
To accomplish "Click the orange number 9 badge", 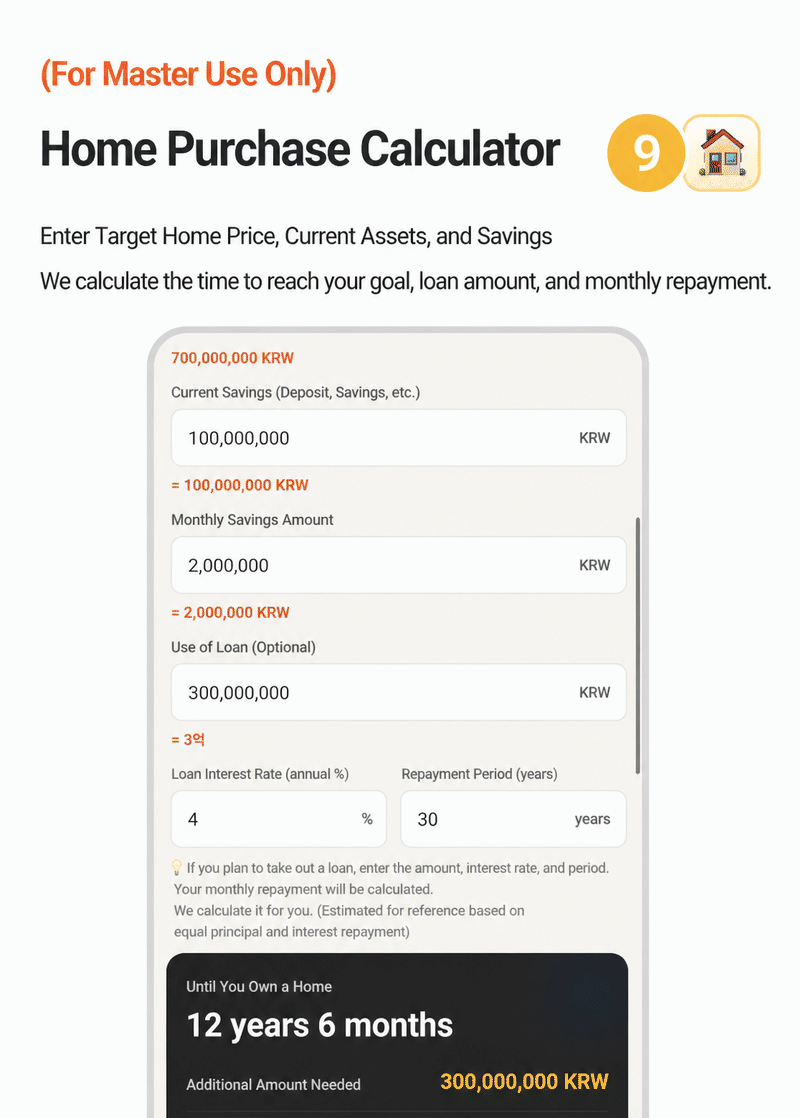I will tap(646, 153).
